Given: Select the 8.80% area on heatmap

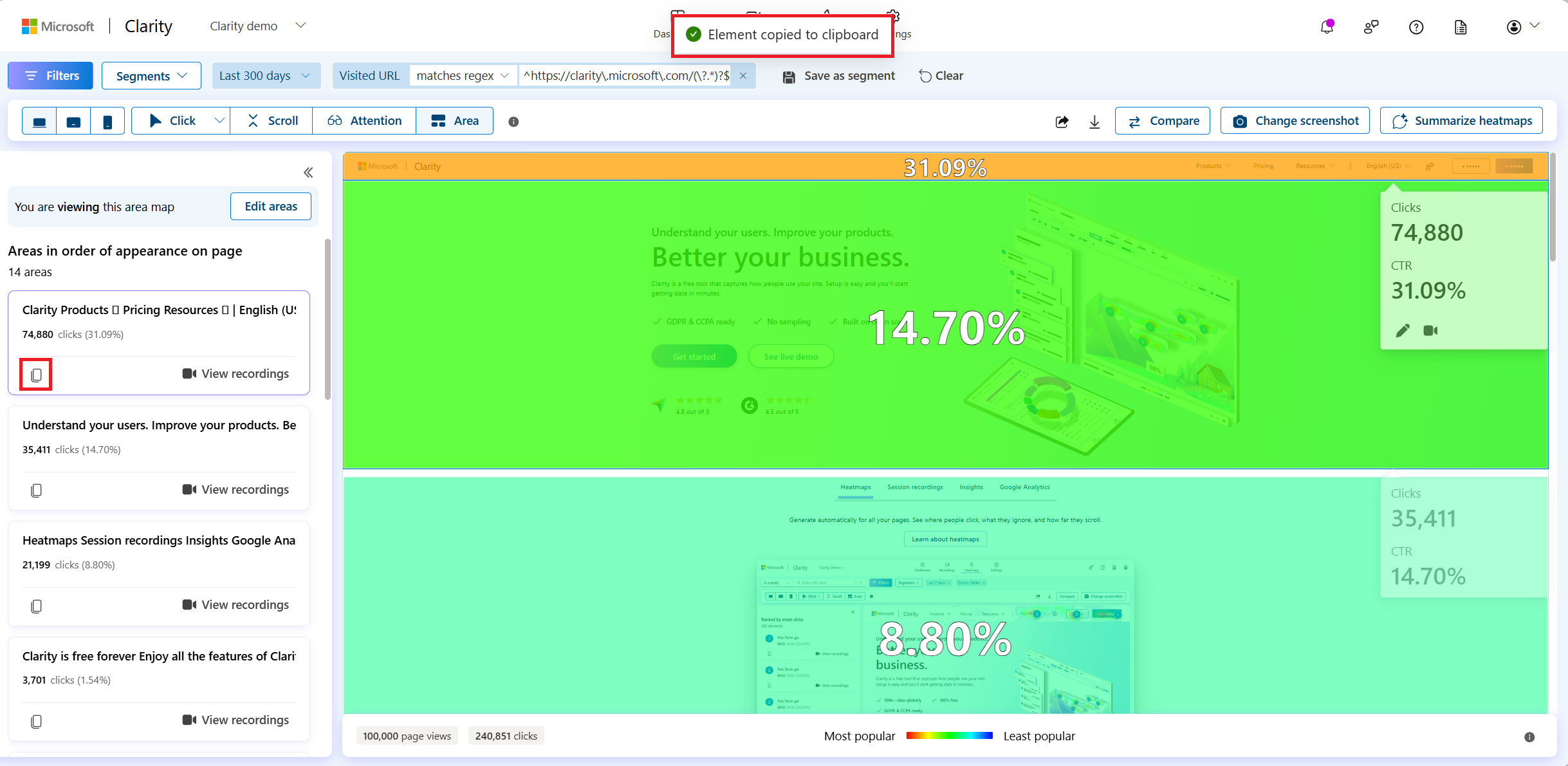Looking at the screenshot, I should click(x=945, y=595).
